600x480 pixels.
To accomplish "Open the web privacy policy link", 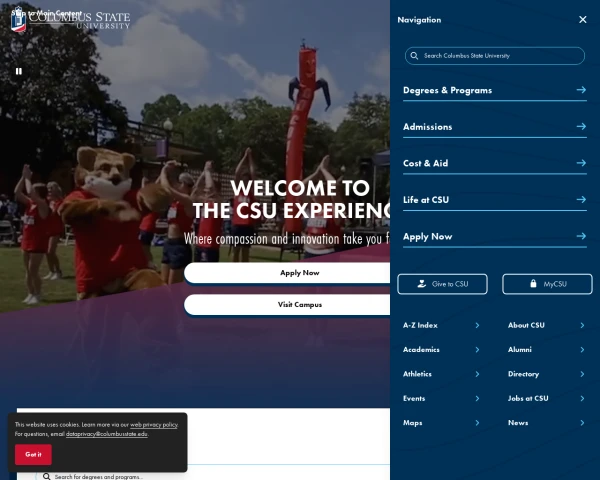I will click(154, 425).
